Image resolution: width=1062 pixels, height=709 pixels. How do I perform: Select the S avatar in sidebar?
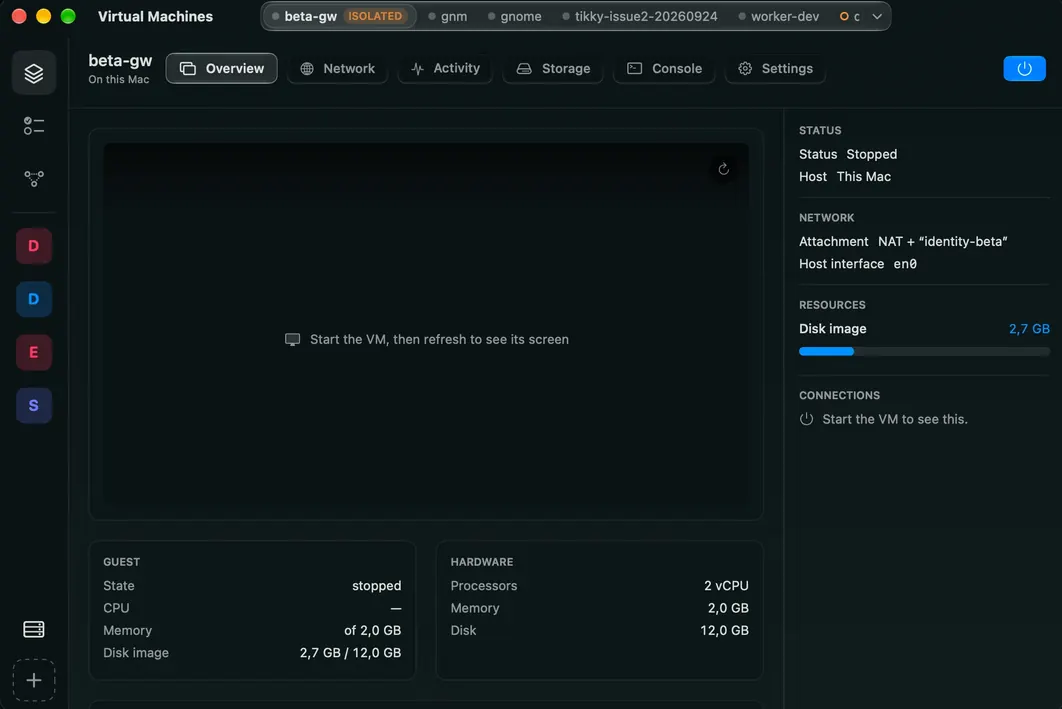tap(34, 406)
